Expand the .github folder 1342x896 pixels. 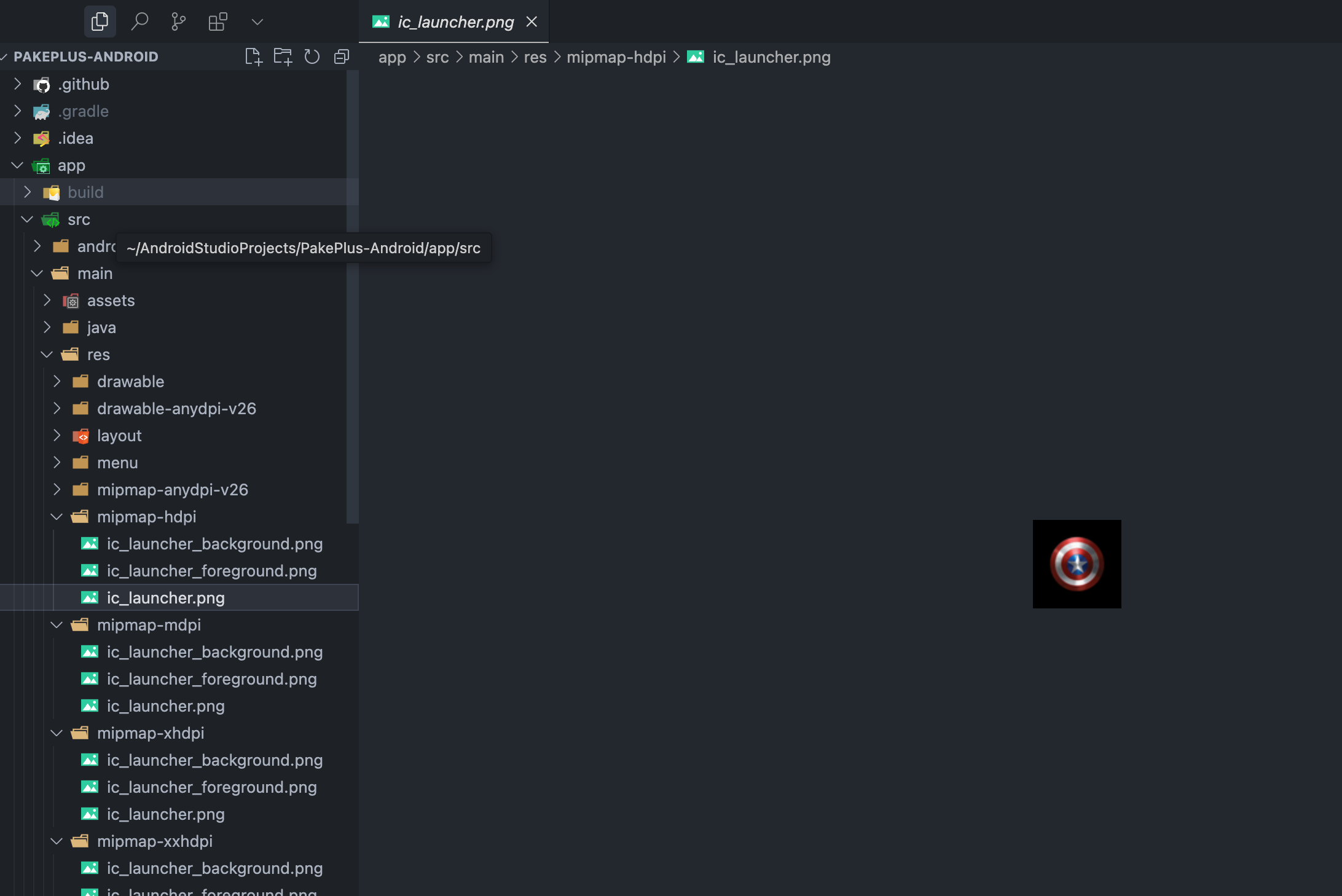point(84,84)
